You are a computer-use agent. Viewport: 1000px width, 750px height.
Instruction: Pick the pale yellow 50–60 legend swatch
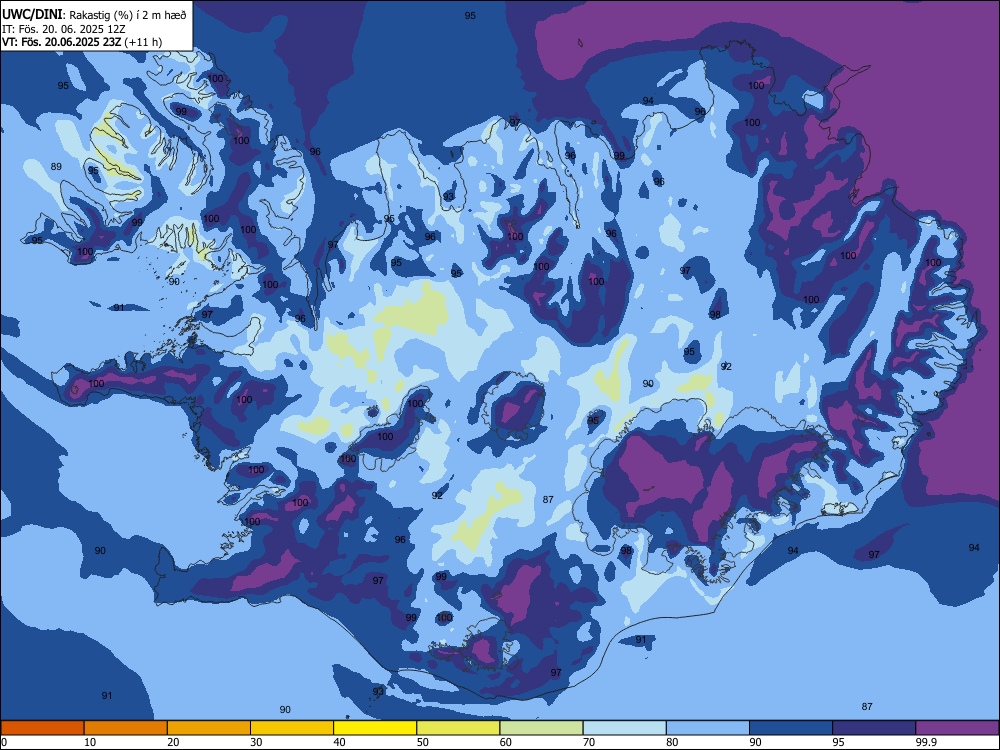pos(458,728)
